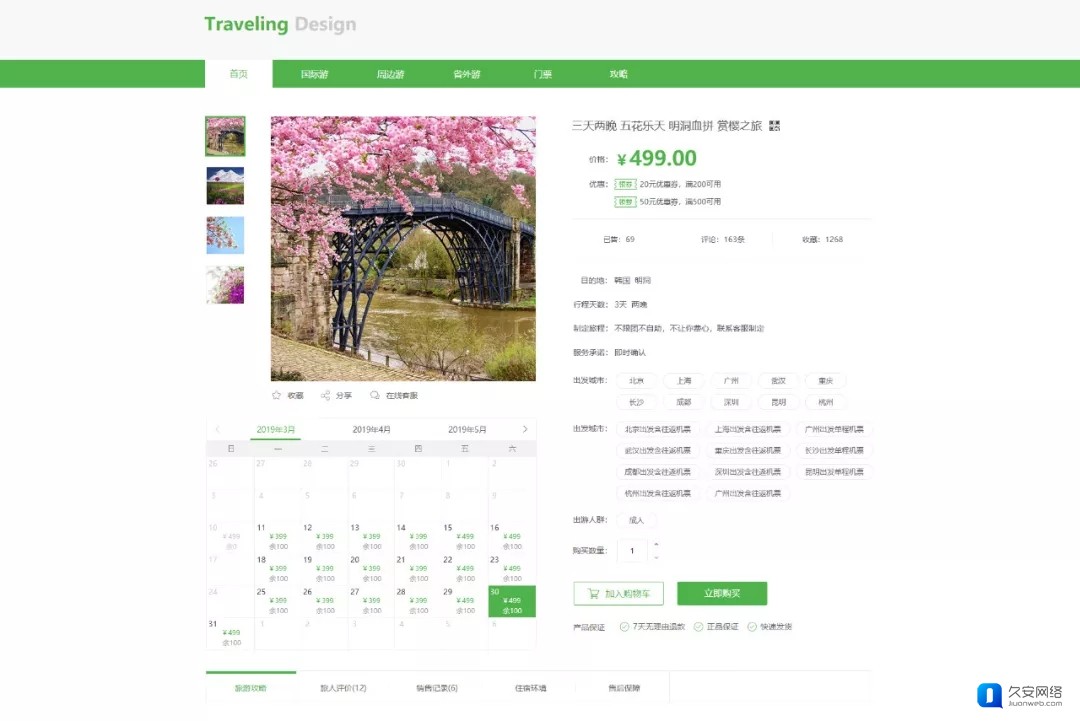Screen dimensions: 1080x721
Task: Open 在线客服 chat bubble icon
Action: (375, 395)
